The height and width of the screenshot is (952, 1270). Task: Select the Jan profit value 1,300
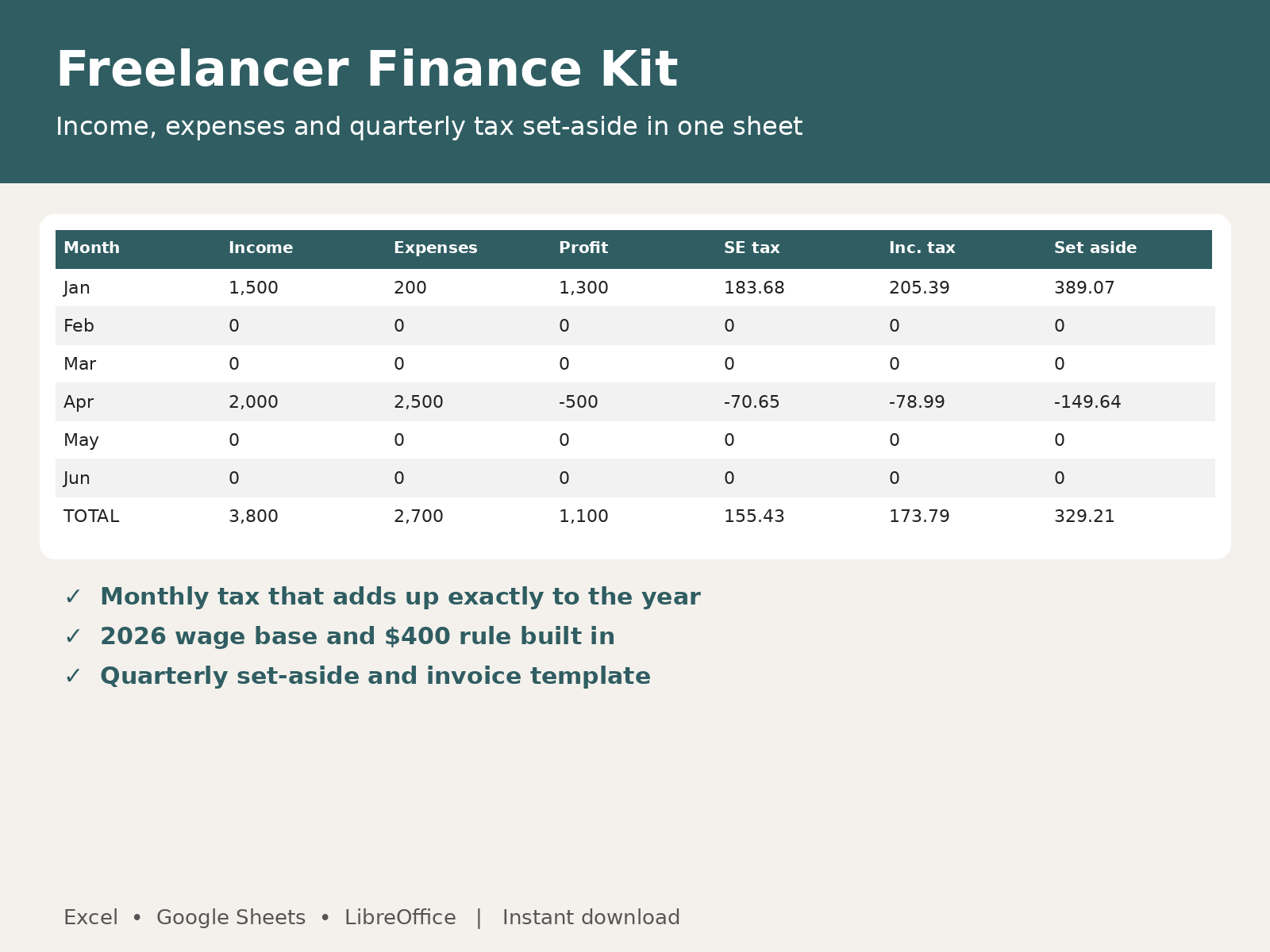[x=583, y=288]
